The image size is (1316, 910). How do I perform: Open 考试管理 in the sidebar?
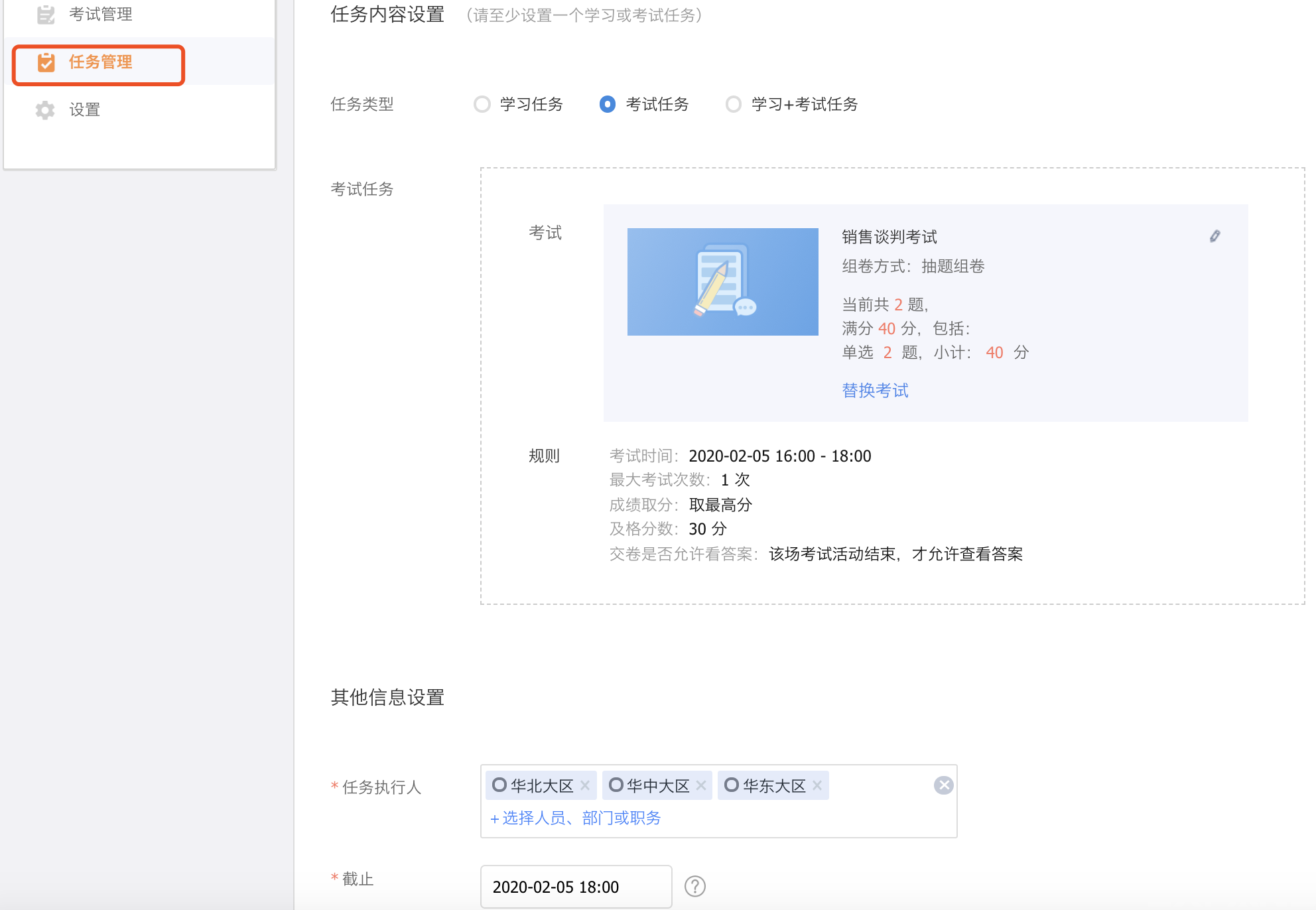pyautogui.click(x=101, y=14)
